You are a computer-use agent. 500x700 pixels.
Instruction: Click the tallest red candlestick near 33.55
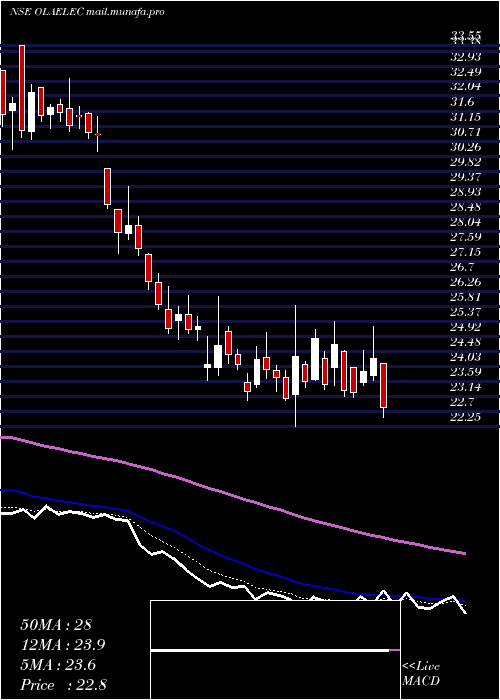click(22, 88)
